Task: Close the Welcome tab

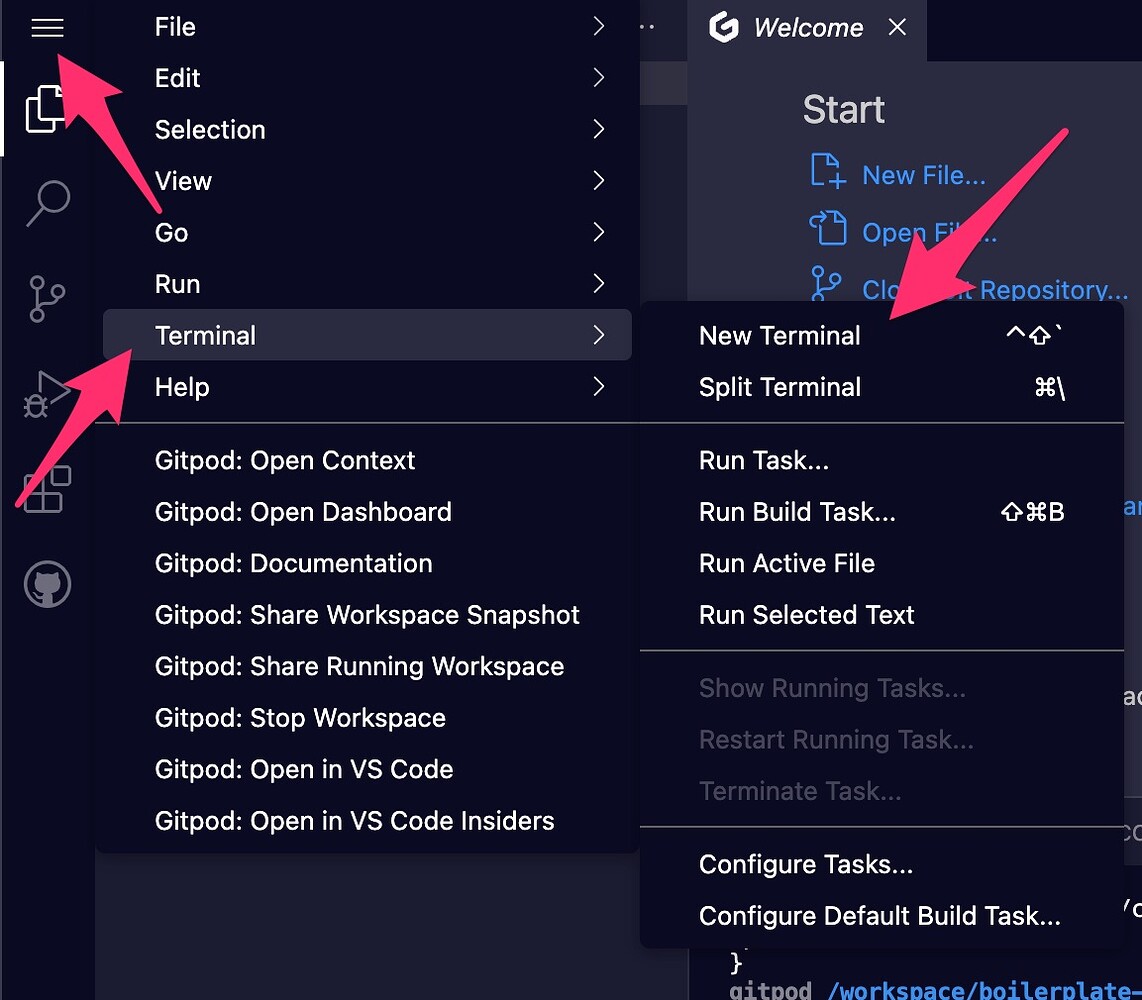Action: point(896,28)
